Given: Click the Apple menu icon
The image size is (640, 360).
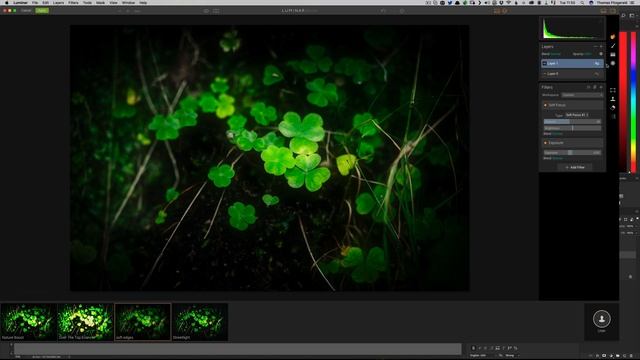Looking at the screenshot, I should 6,2.
